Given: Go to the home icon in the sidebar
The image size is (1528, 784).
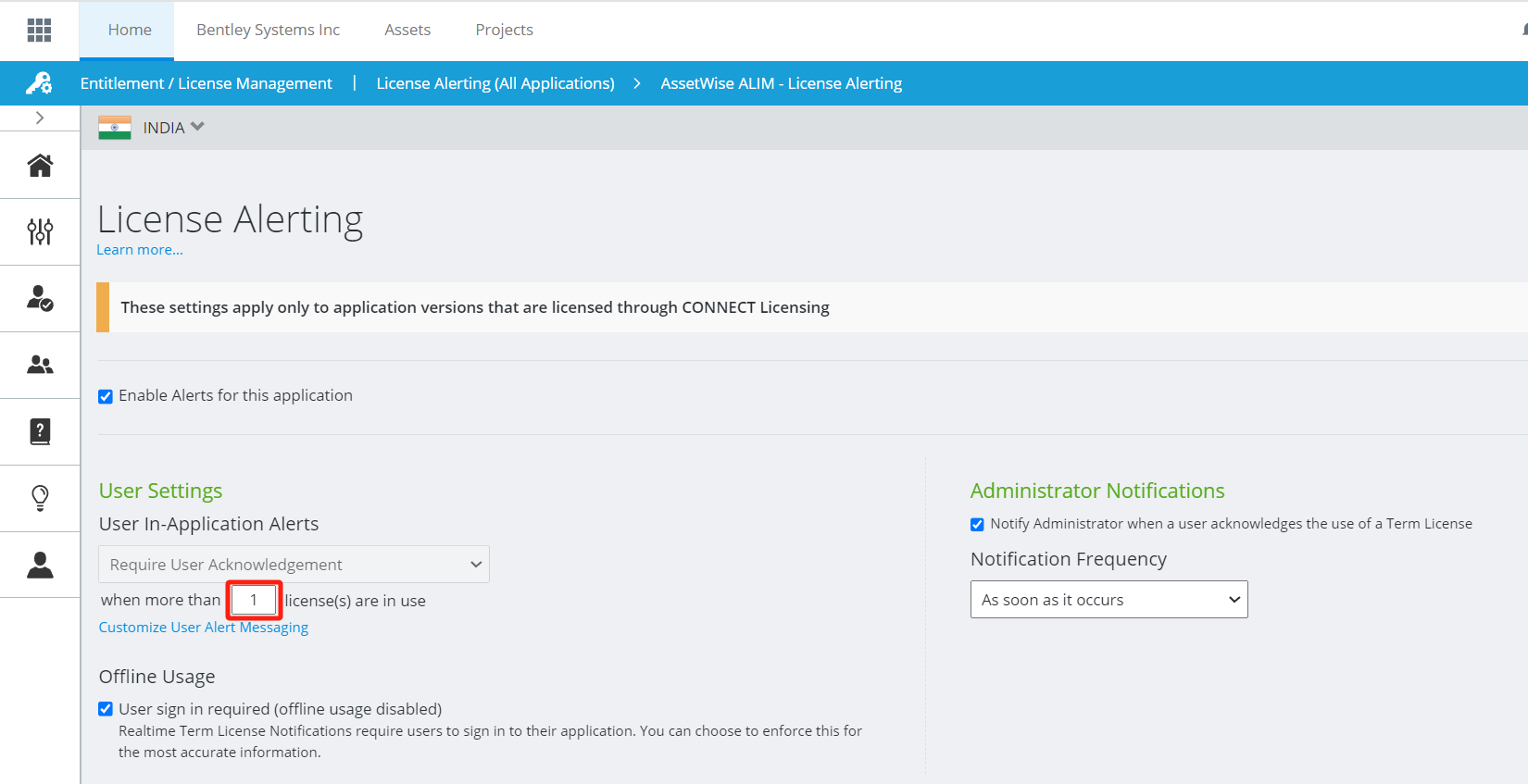Looking at the screenshot, I should pyautogui.click(x=40, y=165).
